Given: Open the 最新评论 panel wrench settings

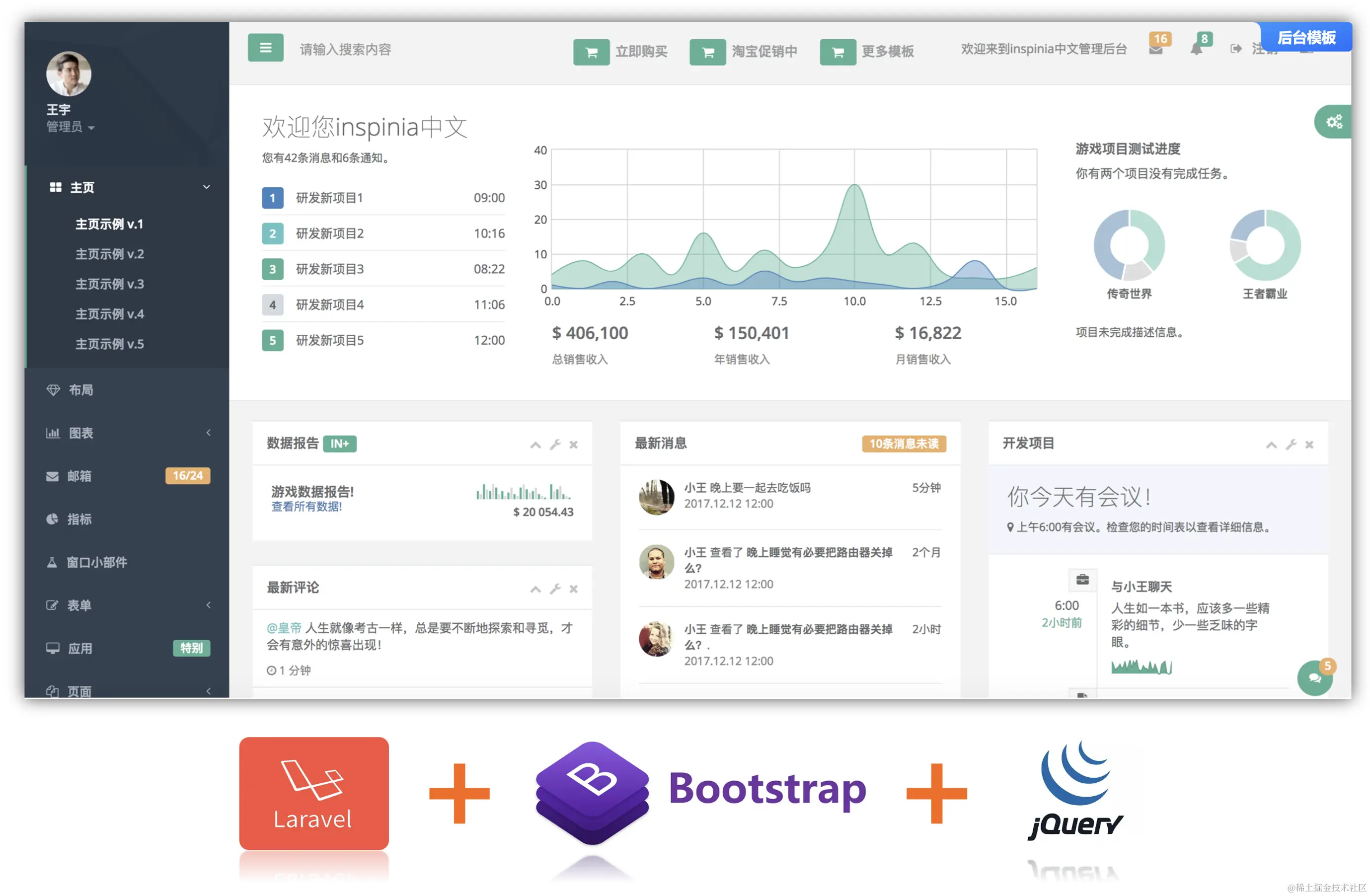Looking at the screenshot, I should click(555, 589).
